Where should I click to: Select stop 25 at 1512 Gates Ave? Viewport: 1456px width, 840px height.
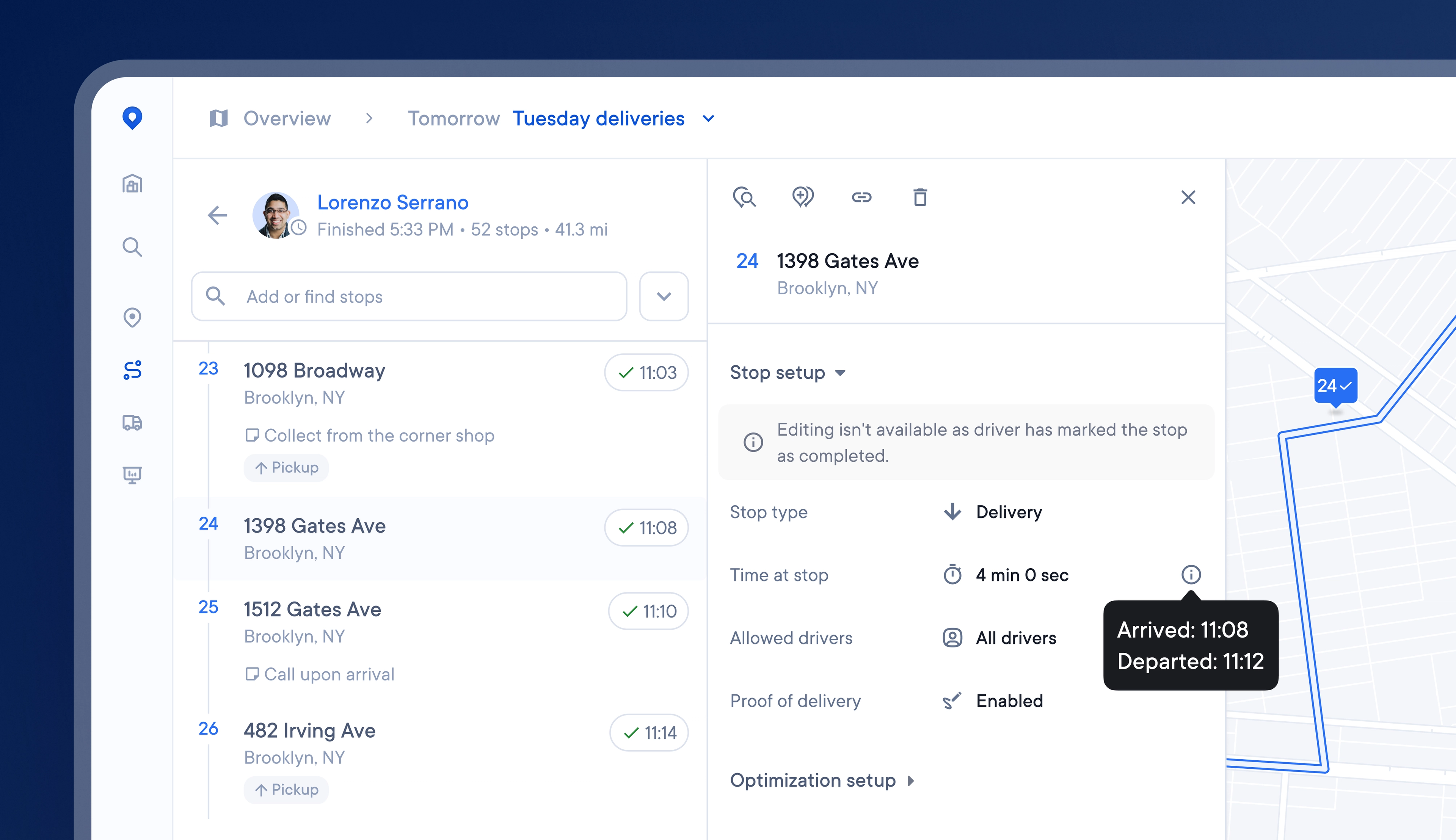312,610
